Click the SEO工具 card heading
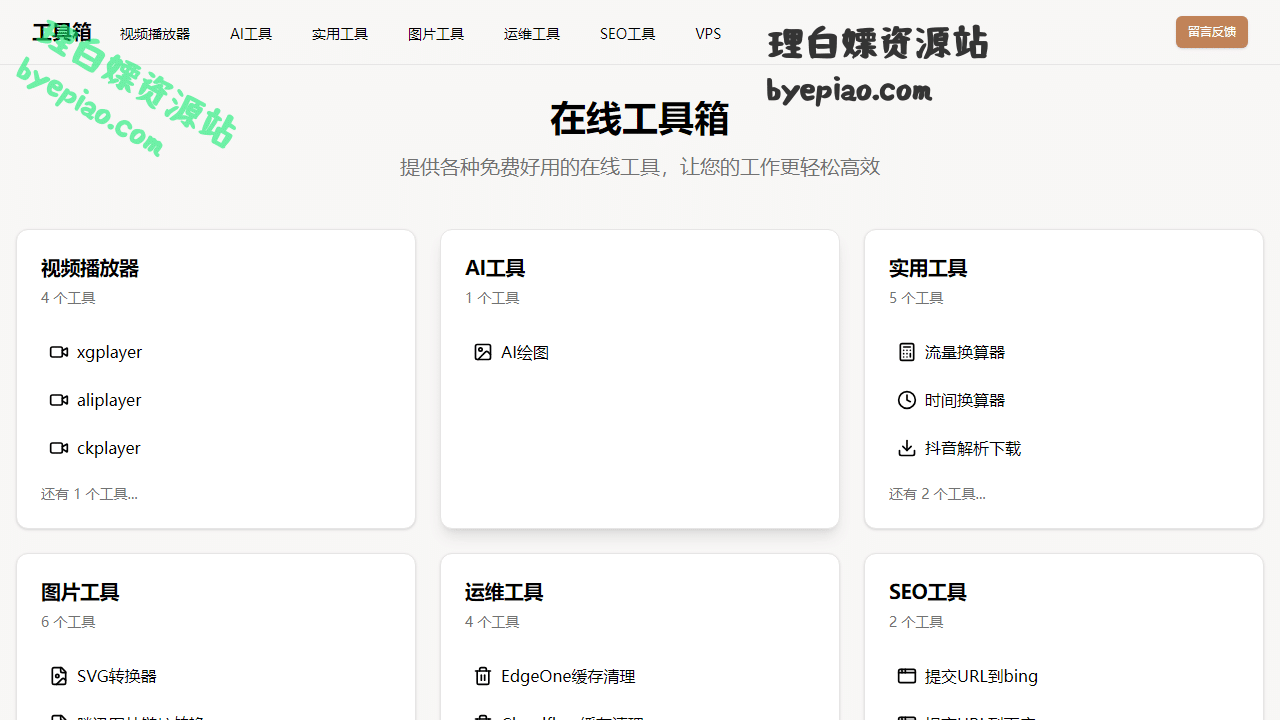 coord(928,592)
